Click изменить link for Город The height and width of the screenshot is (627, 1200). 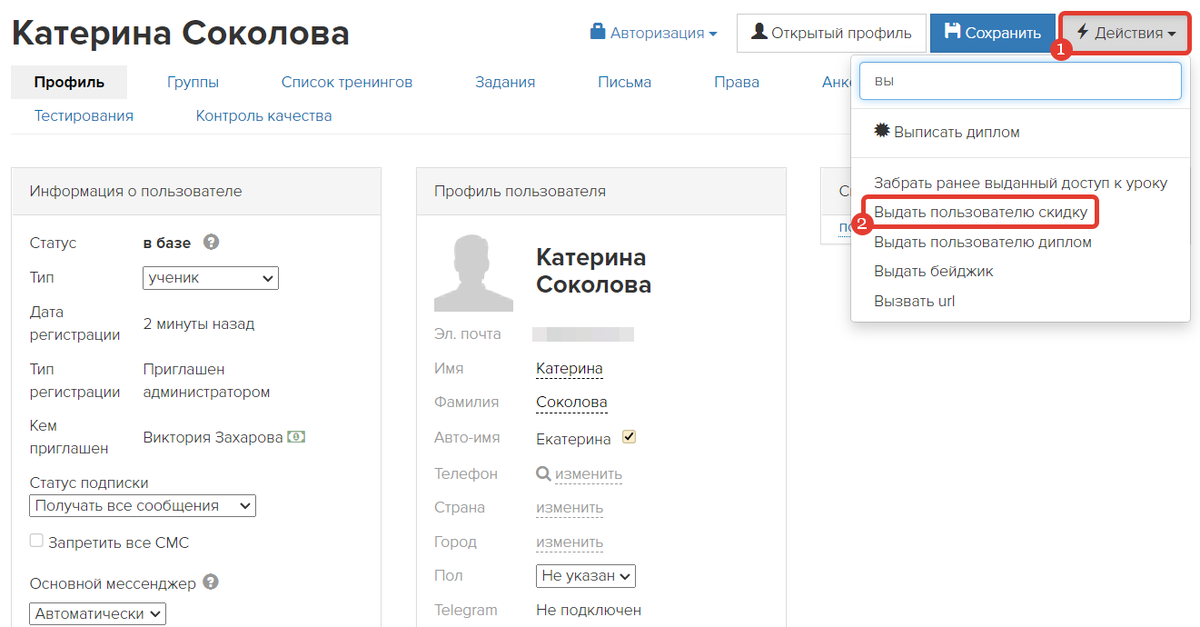[x=569, y=542]
